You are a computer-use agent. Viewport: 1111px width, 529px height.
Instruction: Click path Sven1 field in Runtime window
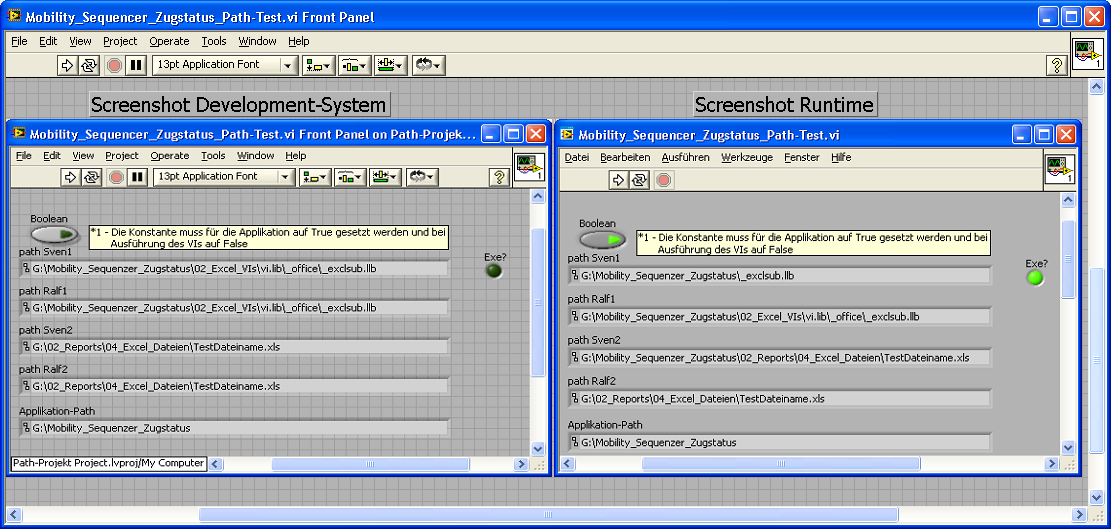coord(779,275)
